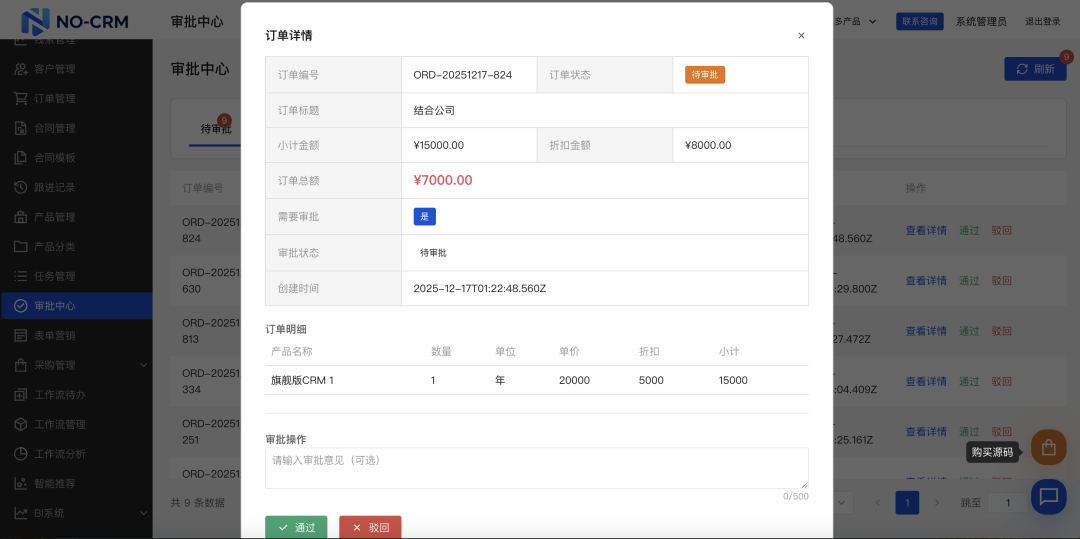
Task: Open 客户管理 via its sidebar icon
Action: click(21, 69)
